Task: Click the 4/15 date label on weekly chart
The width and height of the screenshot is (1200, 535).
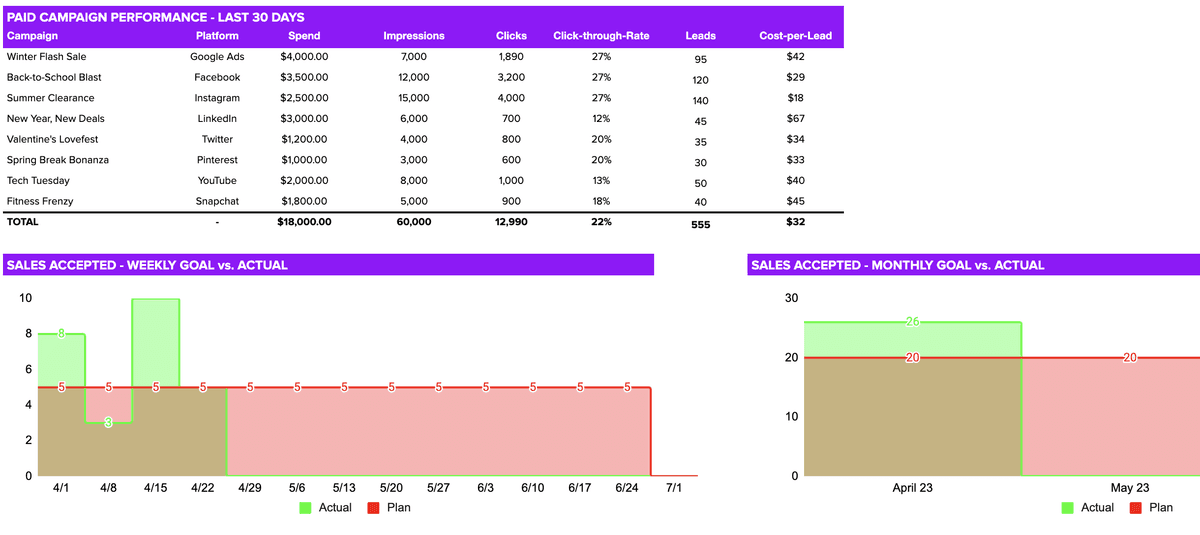Action: 155,488
